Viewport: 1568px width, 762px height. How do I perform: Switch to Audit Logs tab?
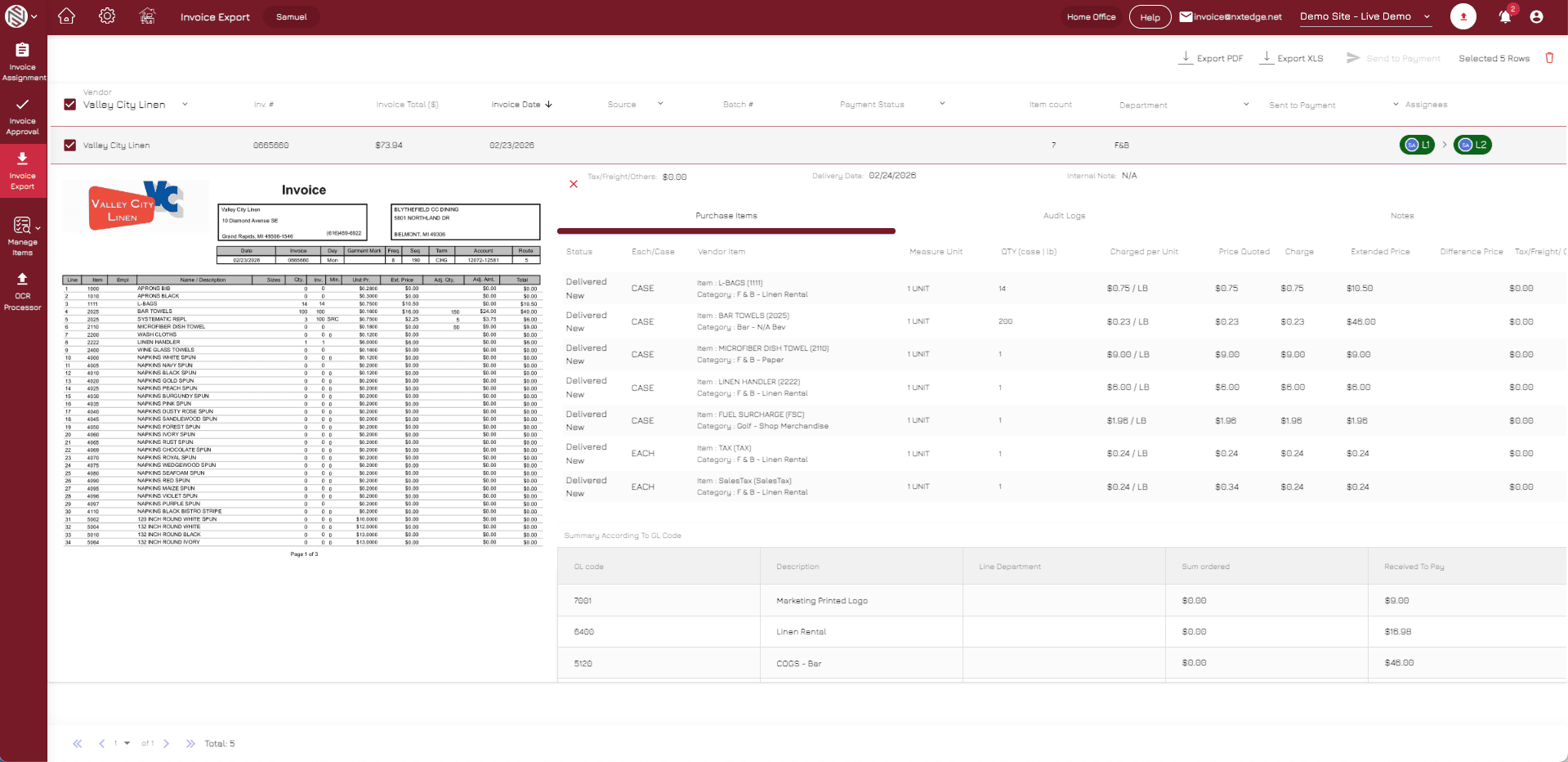[1064, 216]
